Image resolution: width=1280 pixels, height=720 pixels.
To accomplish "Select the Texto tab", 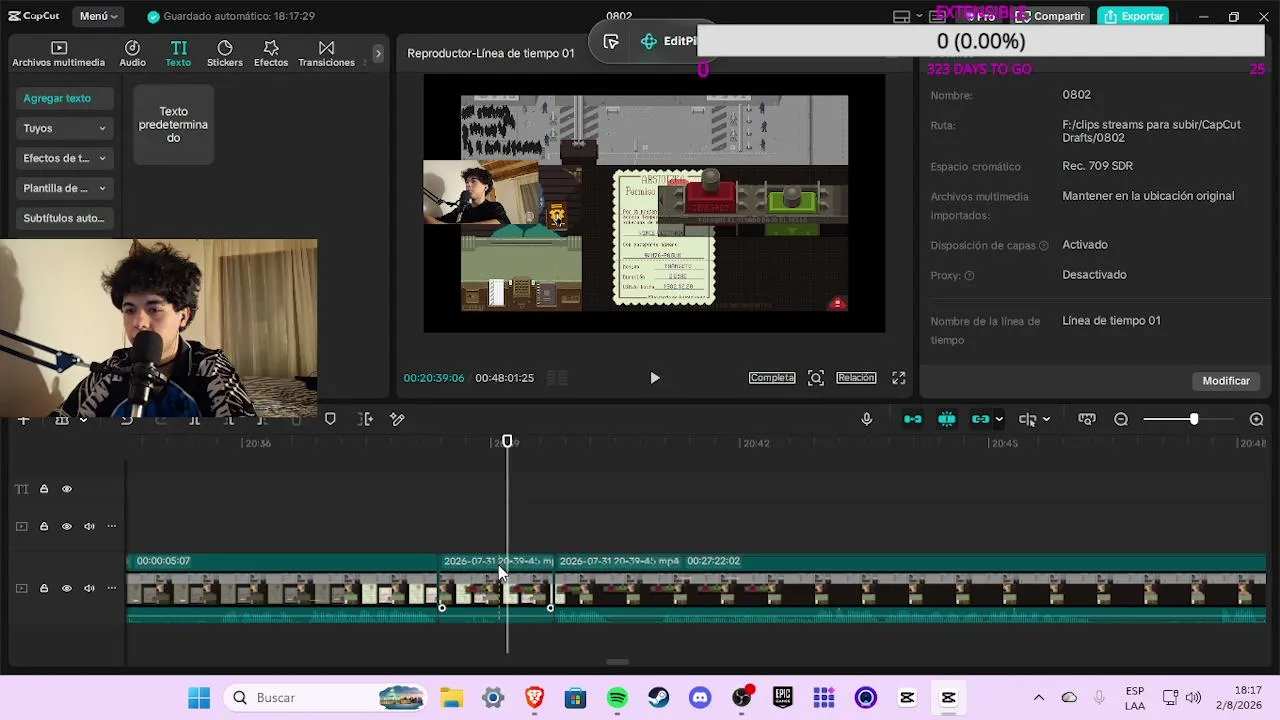I will (178, 54).
